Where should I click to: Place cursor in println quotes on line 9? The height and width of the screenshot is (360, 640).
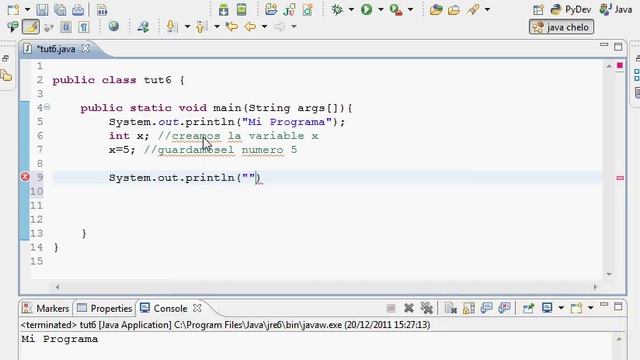coord(249,178)
